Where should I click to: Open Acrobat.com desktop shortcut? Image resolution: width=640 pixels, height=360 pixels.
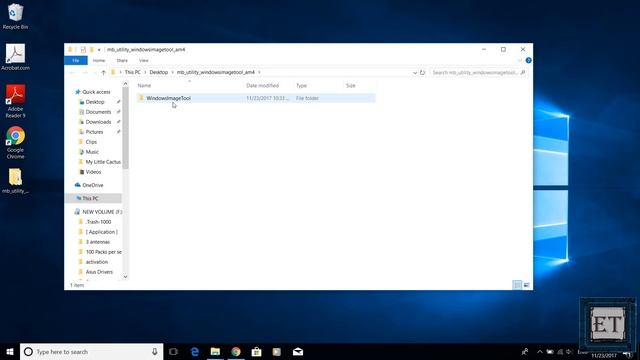15,57
